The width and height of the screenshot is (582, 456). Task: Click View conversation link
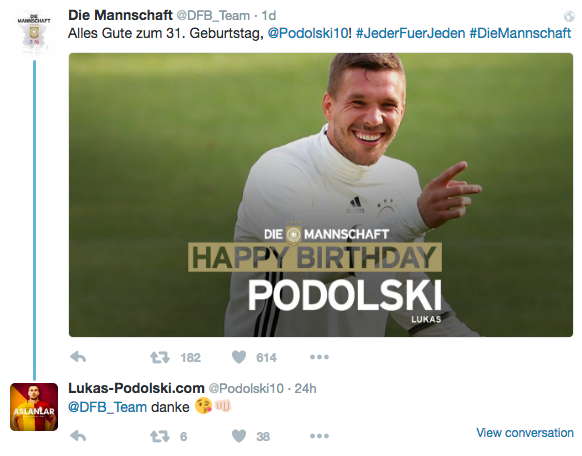point(525,433)
